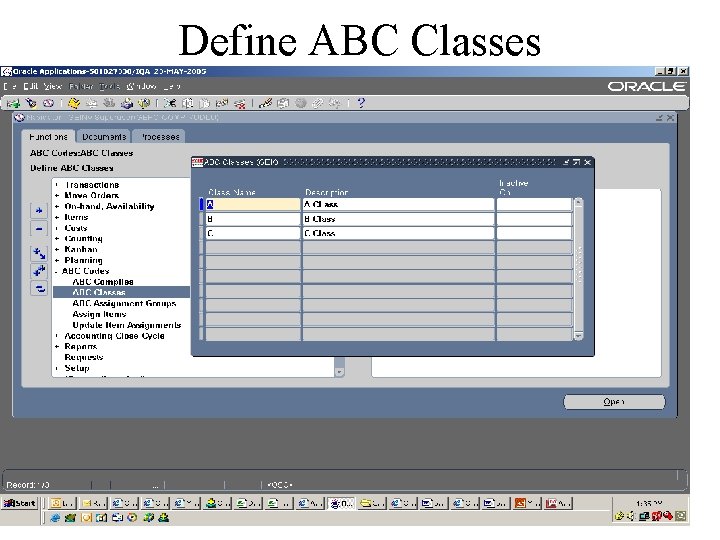The image size is (720, 540).
Task: Click the New record toolbar icon
Action: (x=13, y=103)
